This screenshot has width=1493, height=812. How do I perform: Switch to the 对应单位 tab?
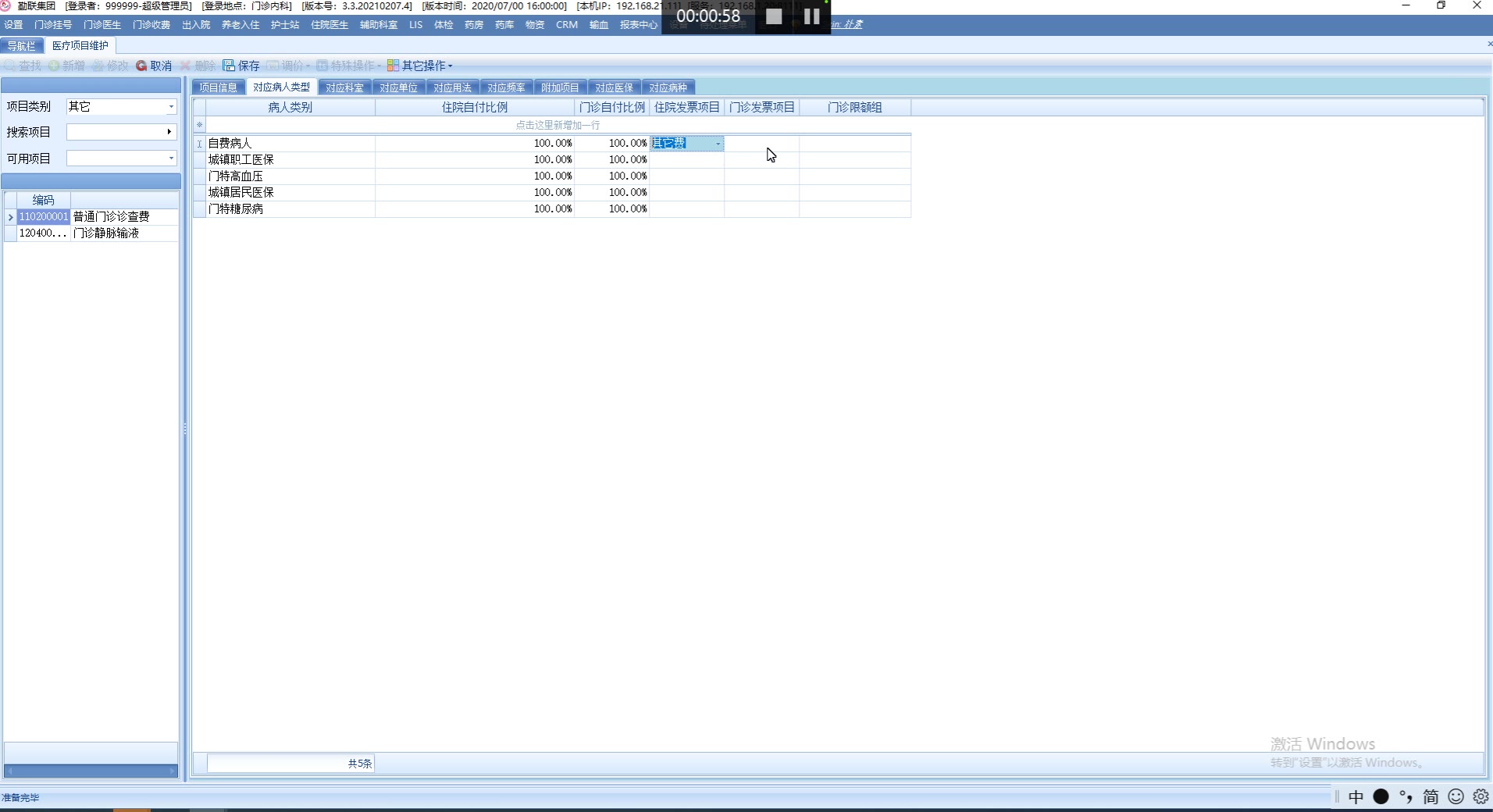coord(398,87)
